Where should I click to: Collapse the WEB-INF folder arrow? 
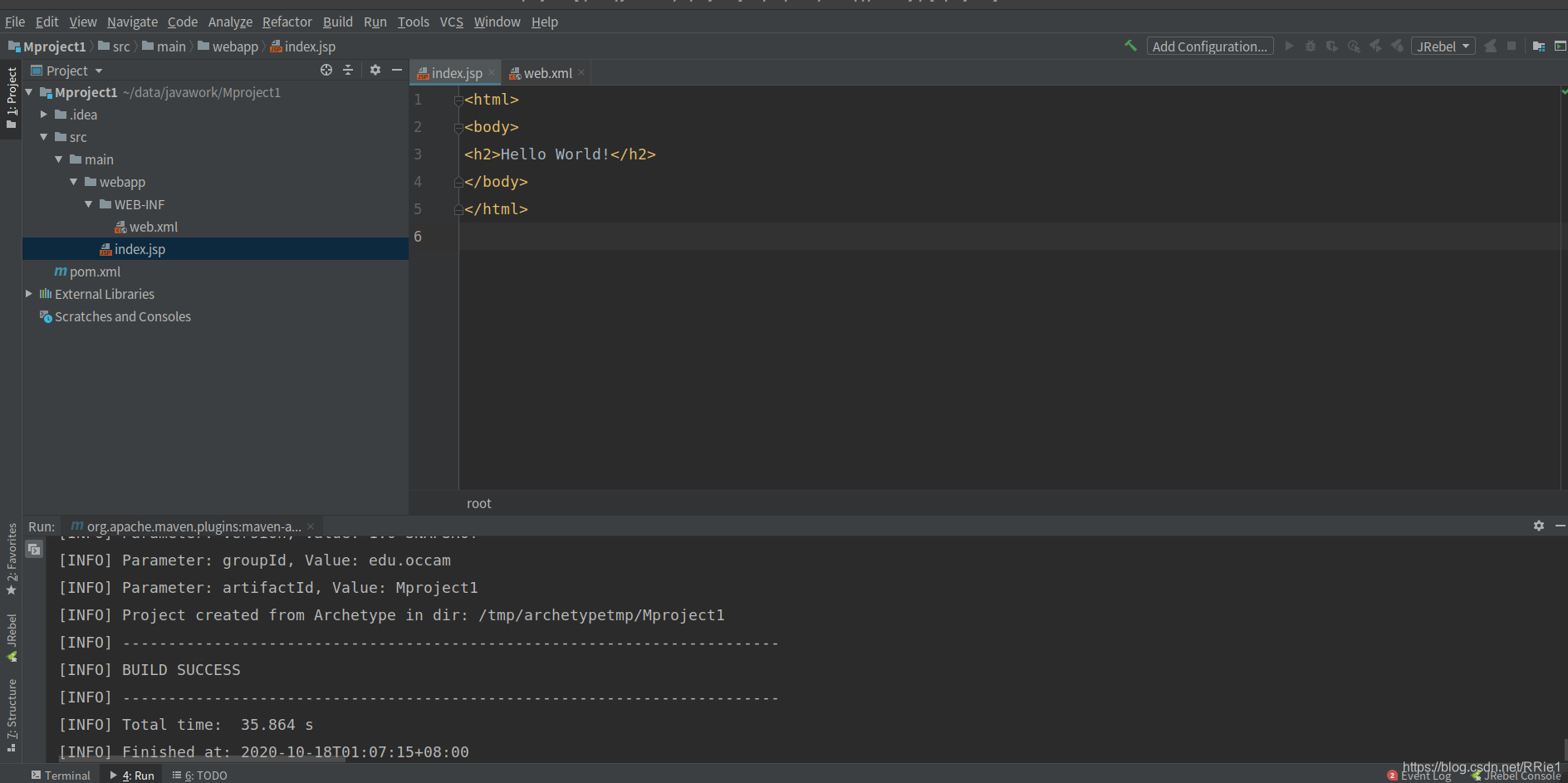pos(89,204)
